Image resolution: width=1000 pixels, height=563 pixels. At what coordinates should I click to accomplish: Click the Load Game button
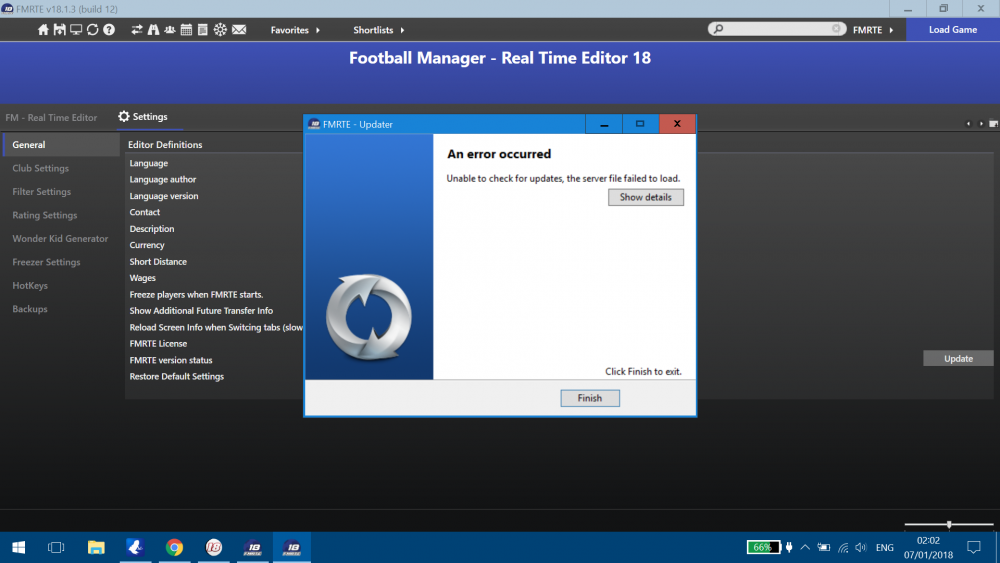click(952, 30)
